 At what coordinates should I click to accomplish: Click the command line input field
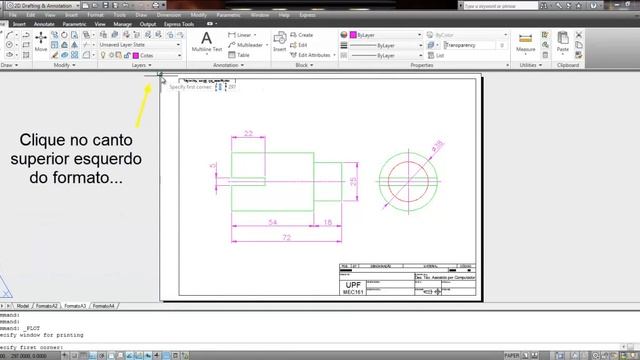click(x=310, y=347)
